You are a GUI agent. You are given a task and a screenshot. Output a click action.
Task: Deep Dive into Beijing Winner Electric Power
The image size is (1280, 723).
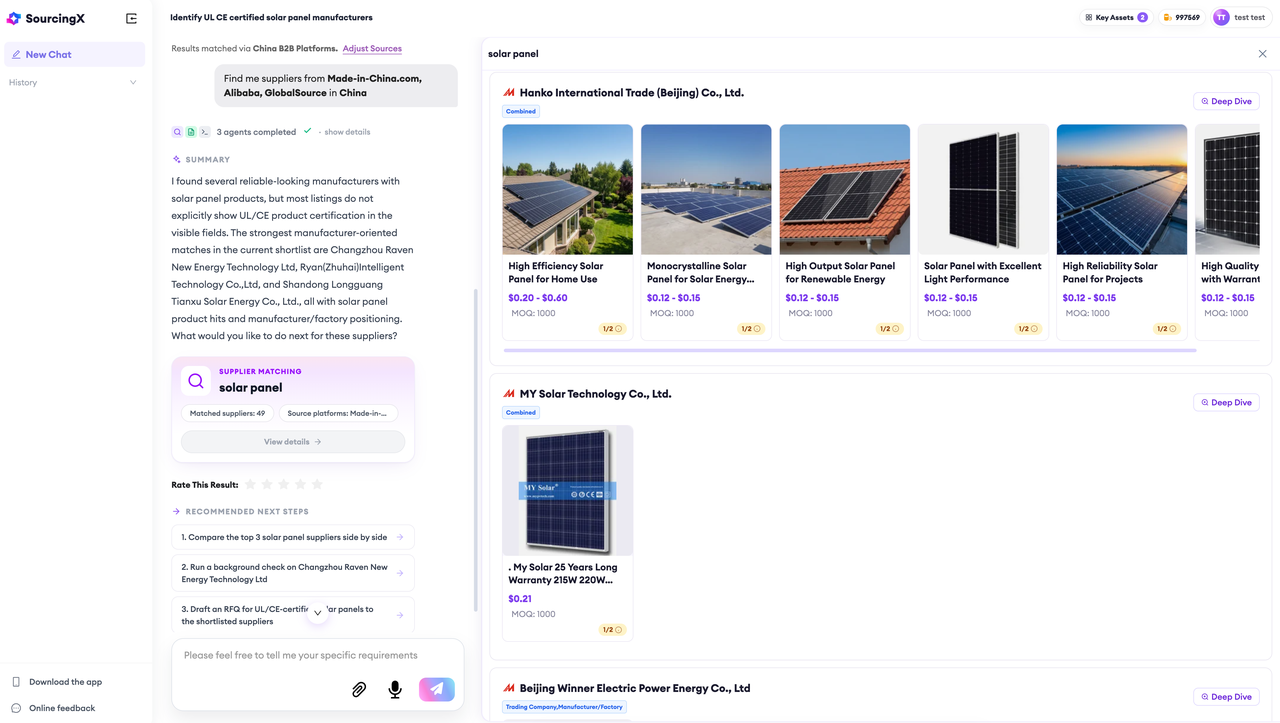(x=1226, y=697)
